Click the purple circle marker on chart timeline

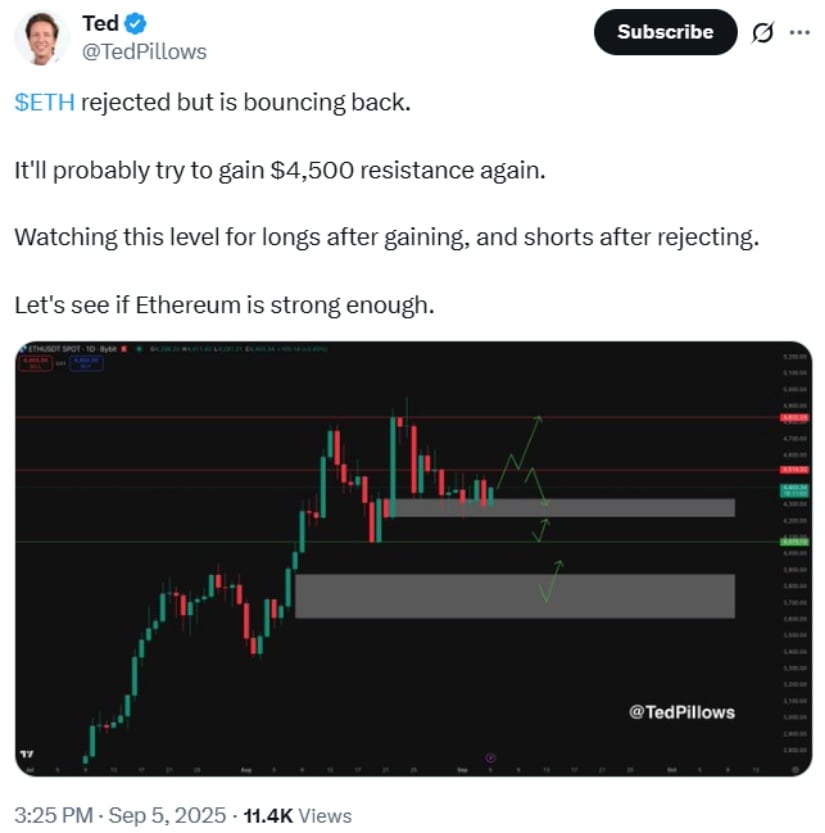click(x=490, y=758)
